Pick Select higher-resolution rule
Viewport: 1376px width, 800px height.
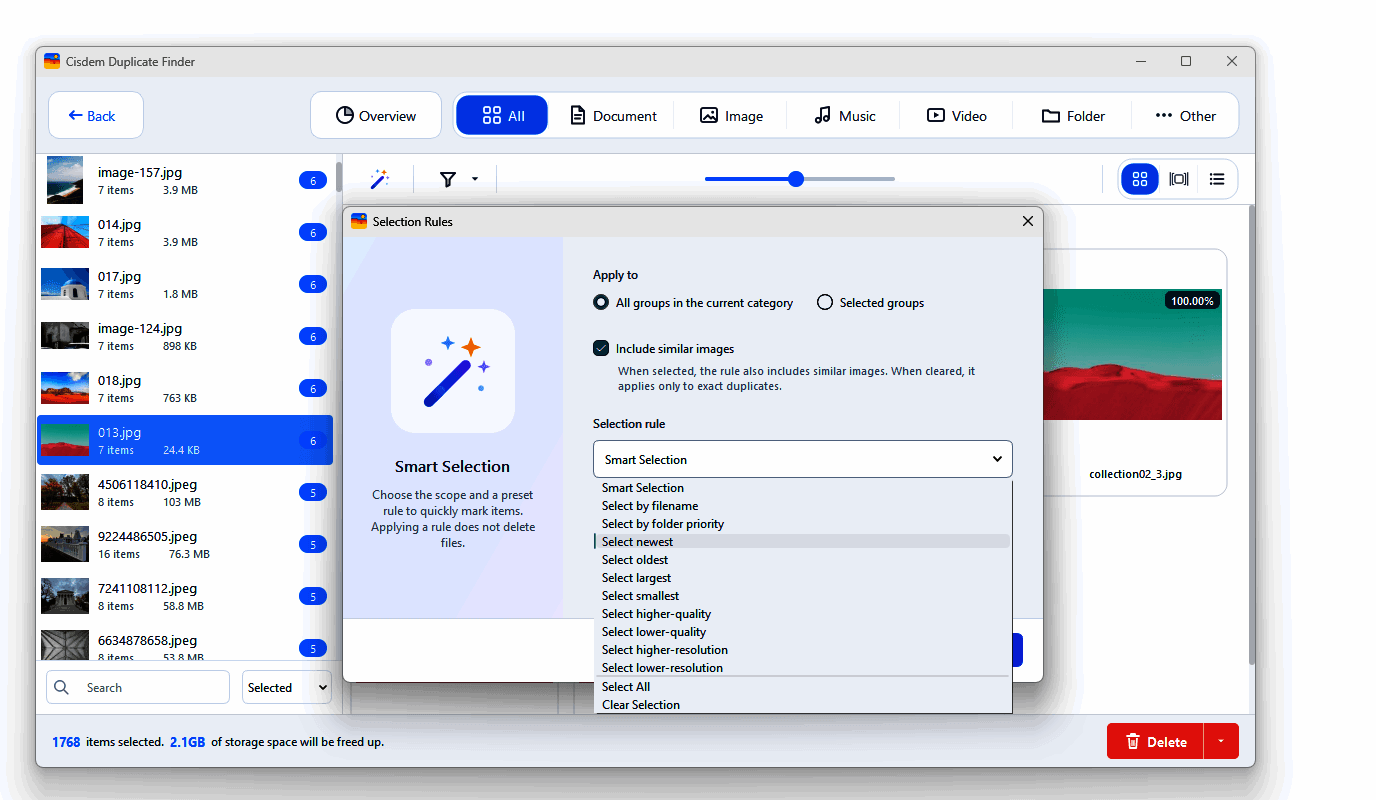[x=802, y=650]
